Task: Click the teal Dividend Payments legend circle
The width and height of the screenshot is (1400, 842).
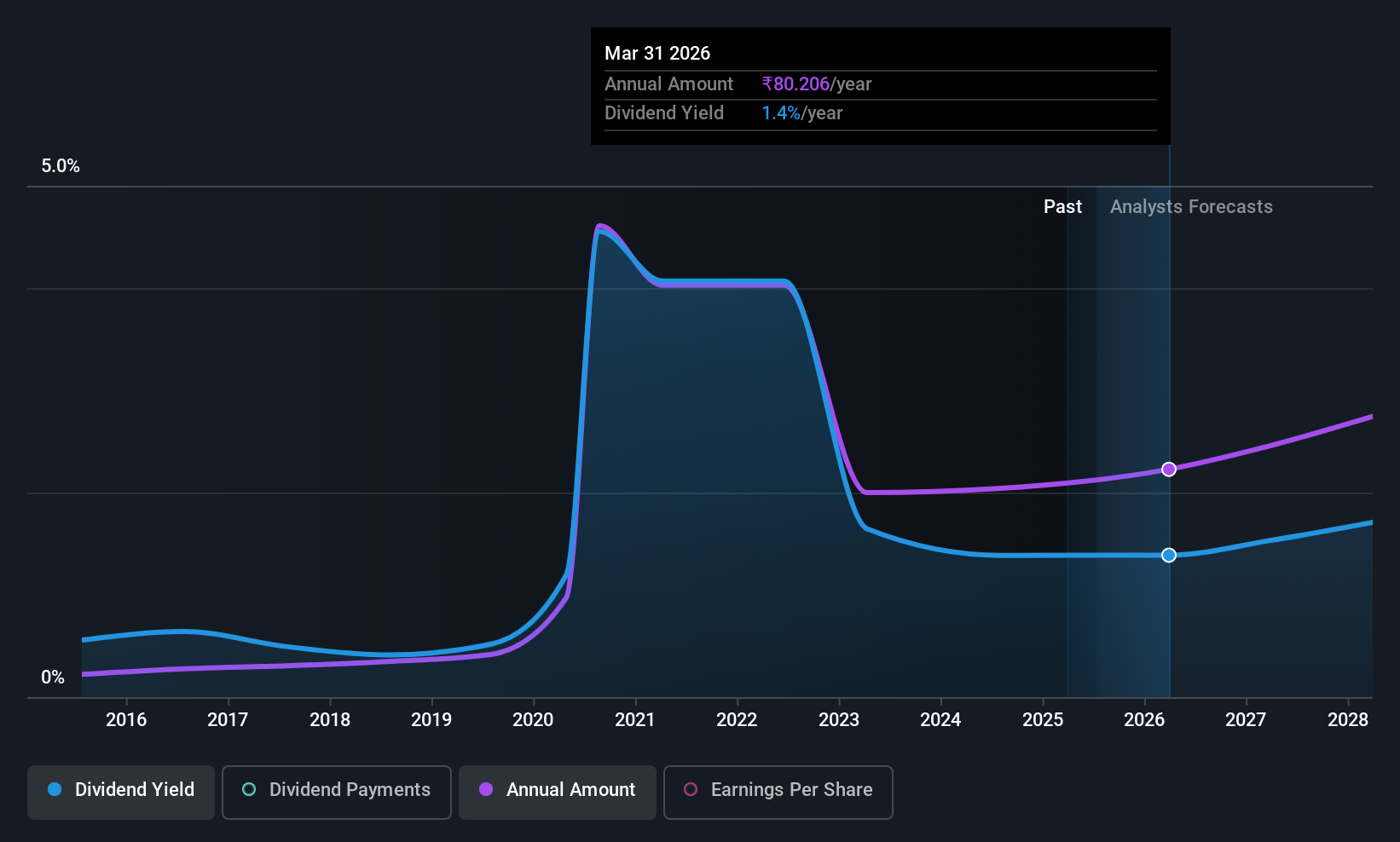Action: [x=249, y=789]
